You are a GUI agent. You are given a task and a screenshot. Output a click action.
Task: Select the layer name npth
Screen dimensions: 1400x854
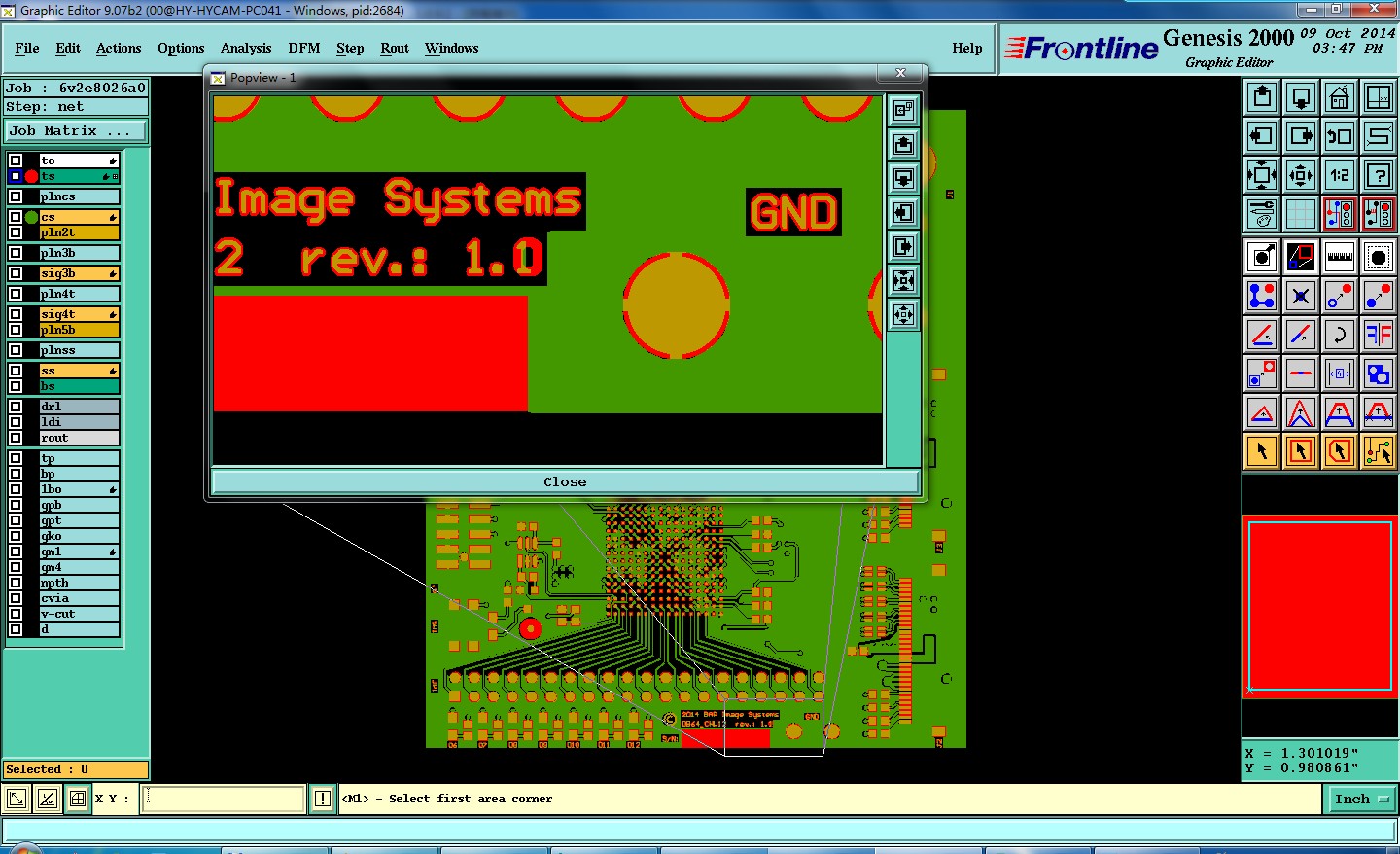[79, 583]
